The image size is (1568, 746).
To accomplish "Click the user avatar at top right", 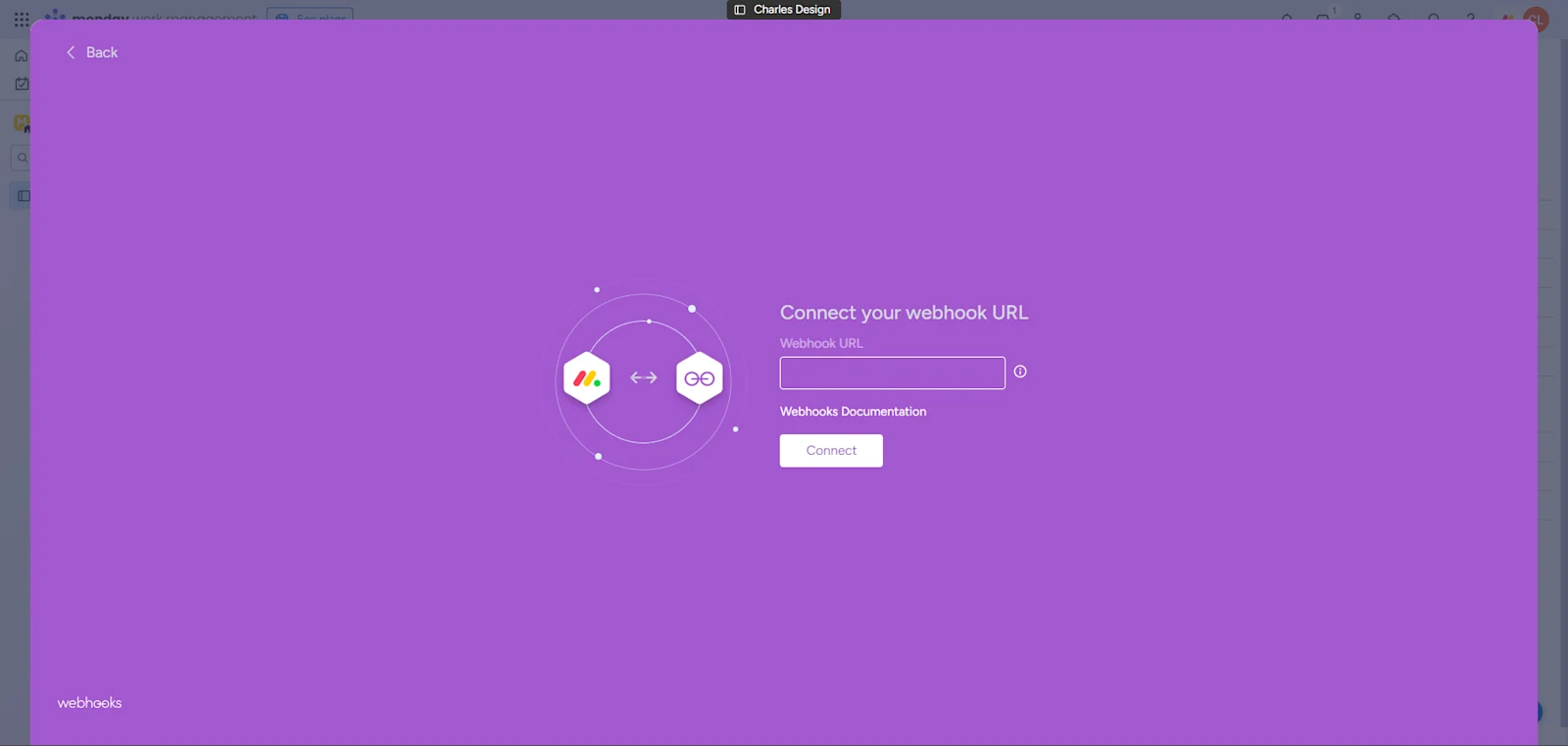I will 1536,19.
